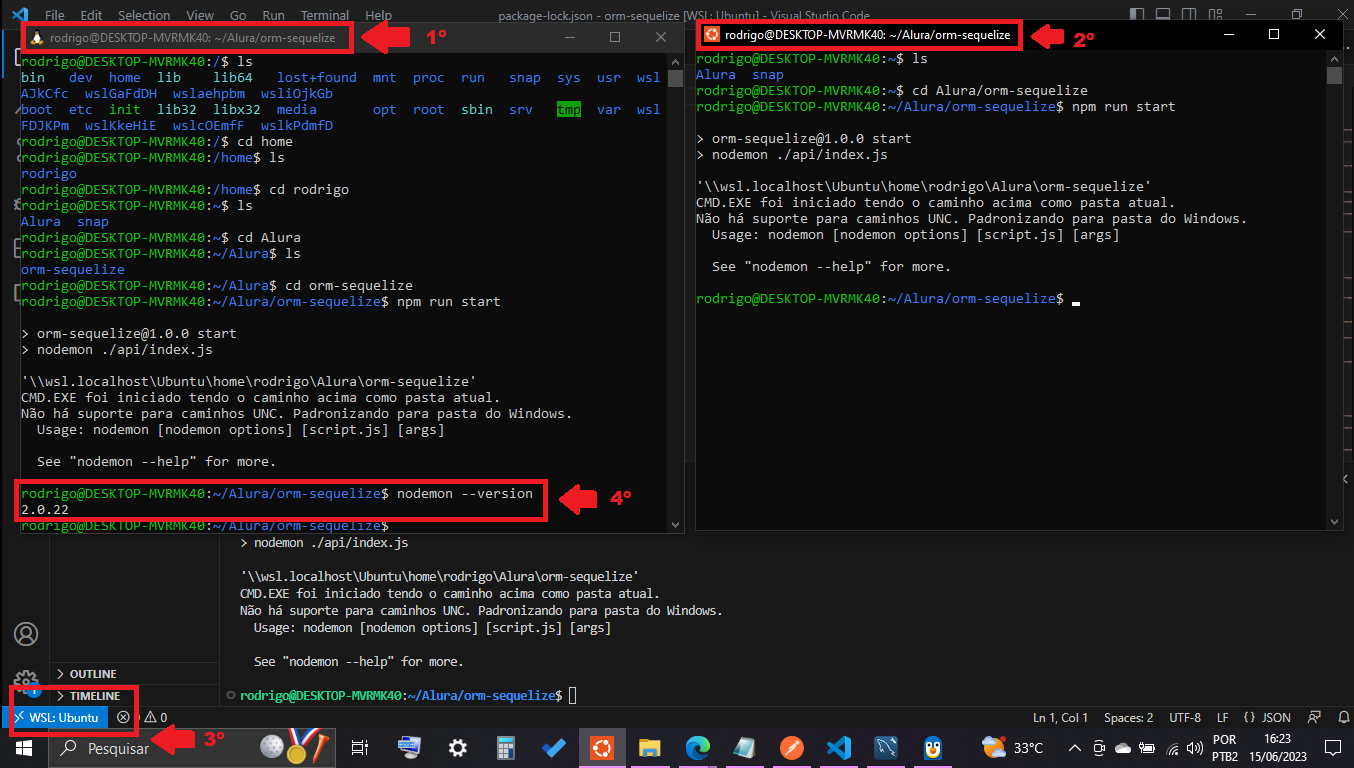Click highlighted 'tmp' folder in left terminal
Image resolution: width=1354 pixels, height=768 pixels.
pos(569,110)
